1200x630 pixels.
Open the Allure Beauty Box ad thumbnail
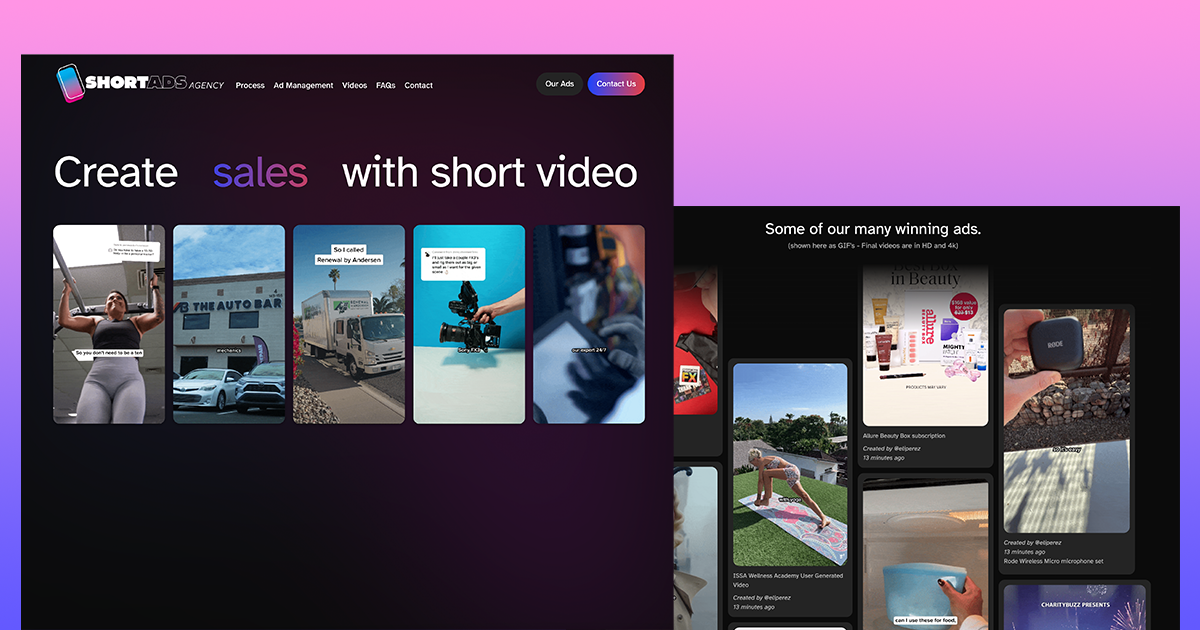[x=925, y=347]
